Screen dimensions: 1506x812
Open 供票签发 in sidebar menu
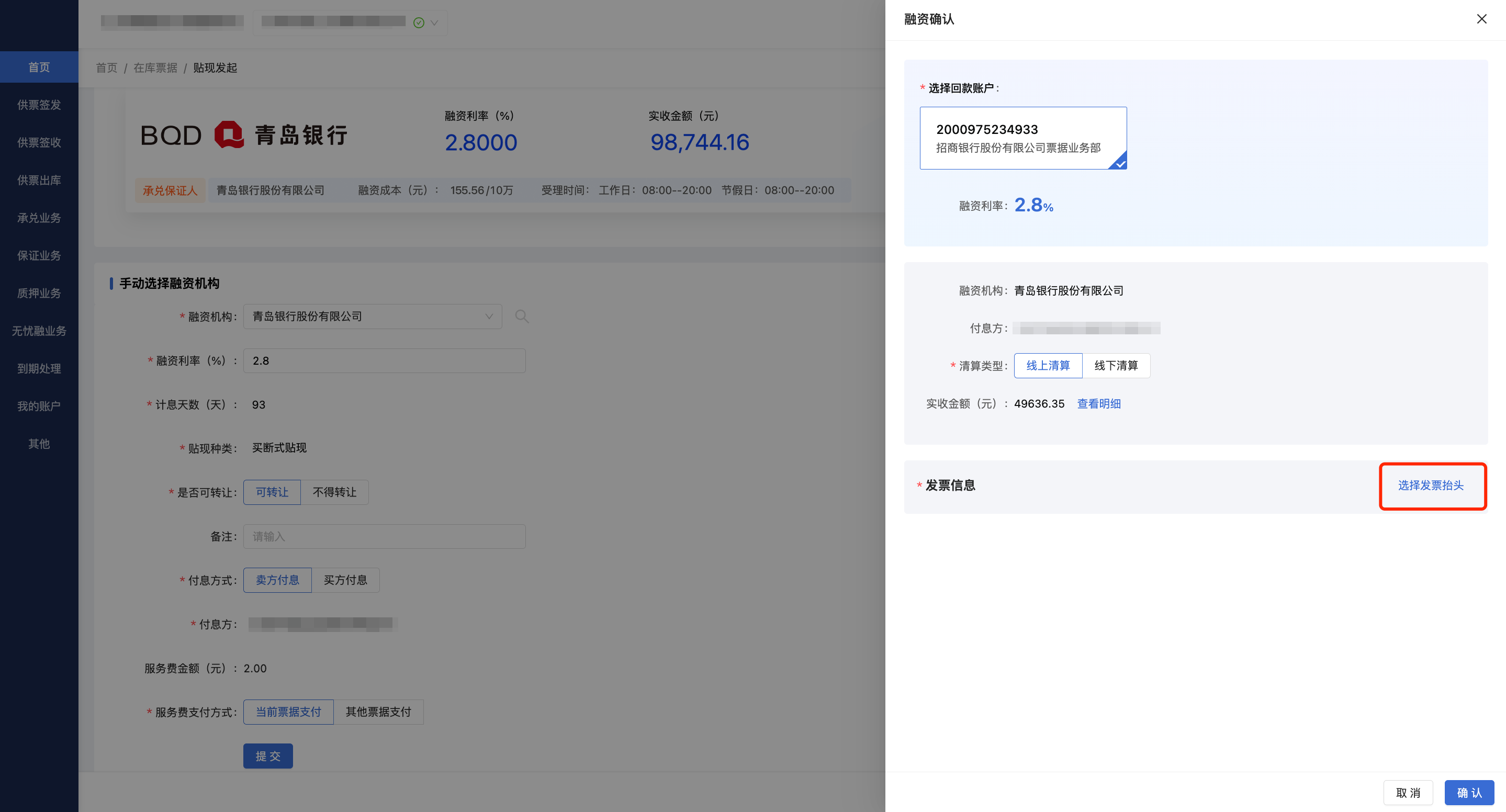coord(39,105)
